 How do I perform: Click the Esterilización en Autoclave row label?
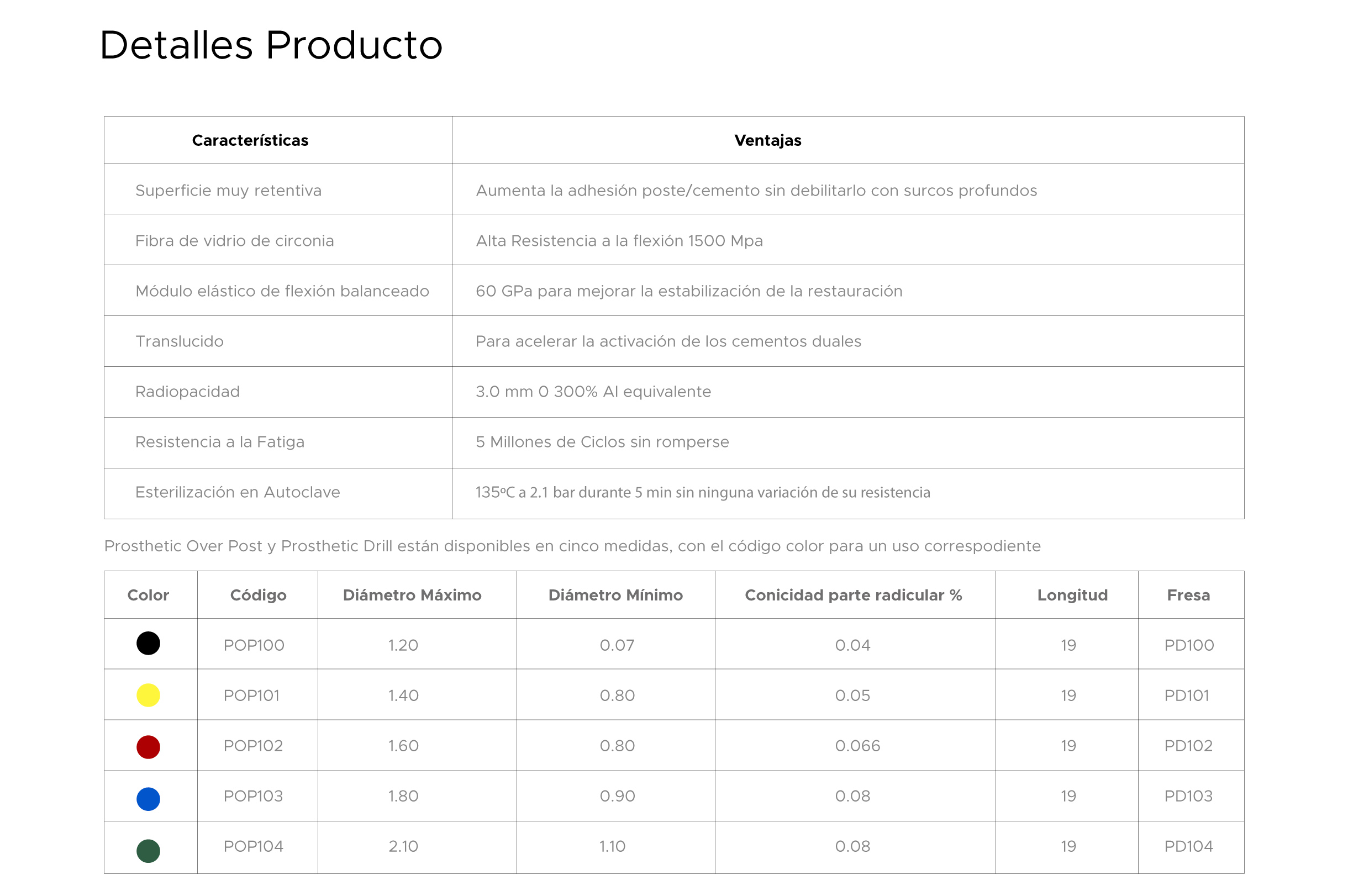point(238,492)
